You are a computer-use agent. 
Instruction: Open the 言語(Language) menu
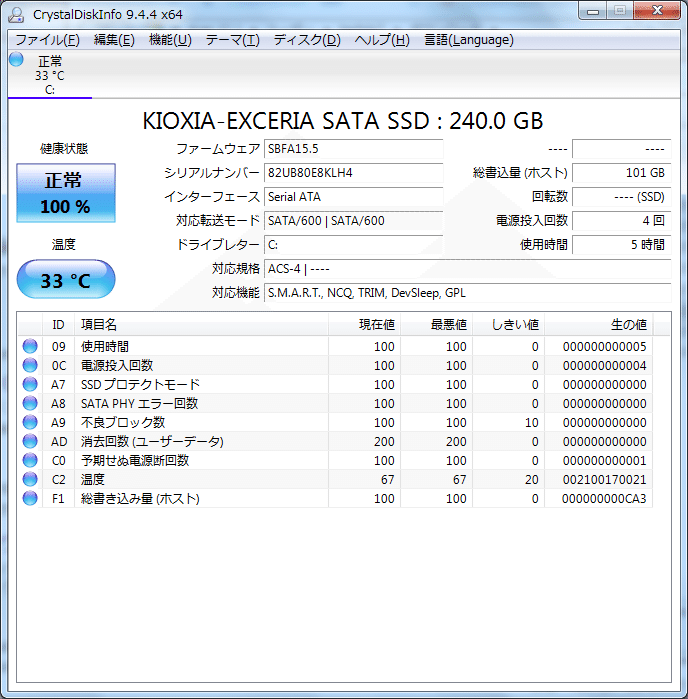[469, 40]
